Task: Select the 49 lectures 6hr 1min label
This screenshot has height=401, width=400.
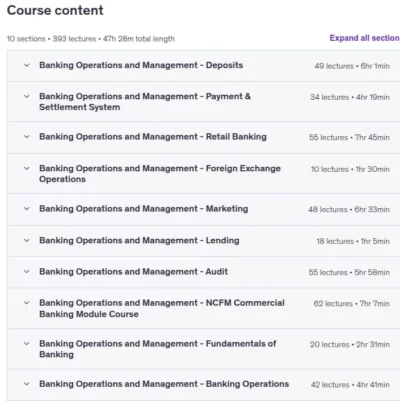Action: pyautogui.click(x=352, y=66)
